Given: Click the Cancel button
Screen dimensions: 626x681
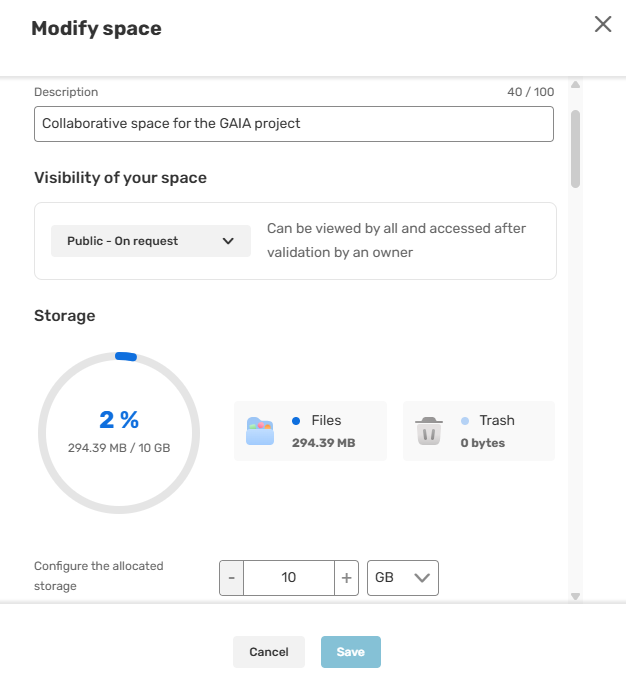Looking at the screenshot, I should click(269, 652).
